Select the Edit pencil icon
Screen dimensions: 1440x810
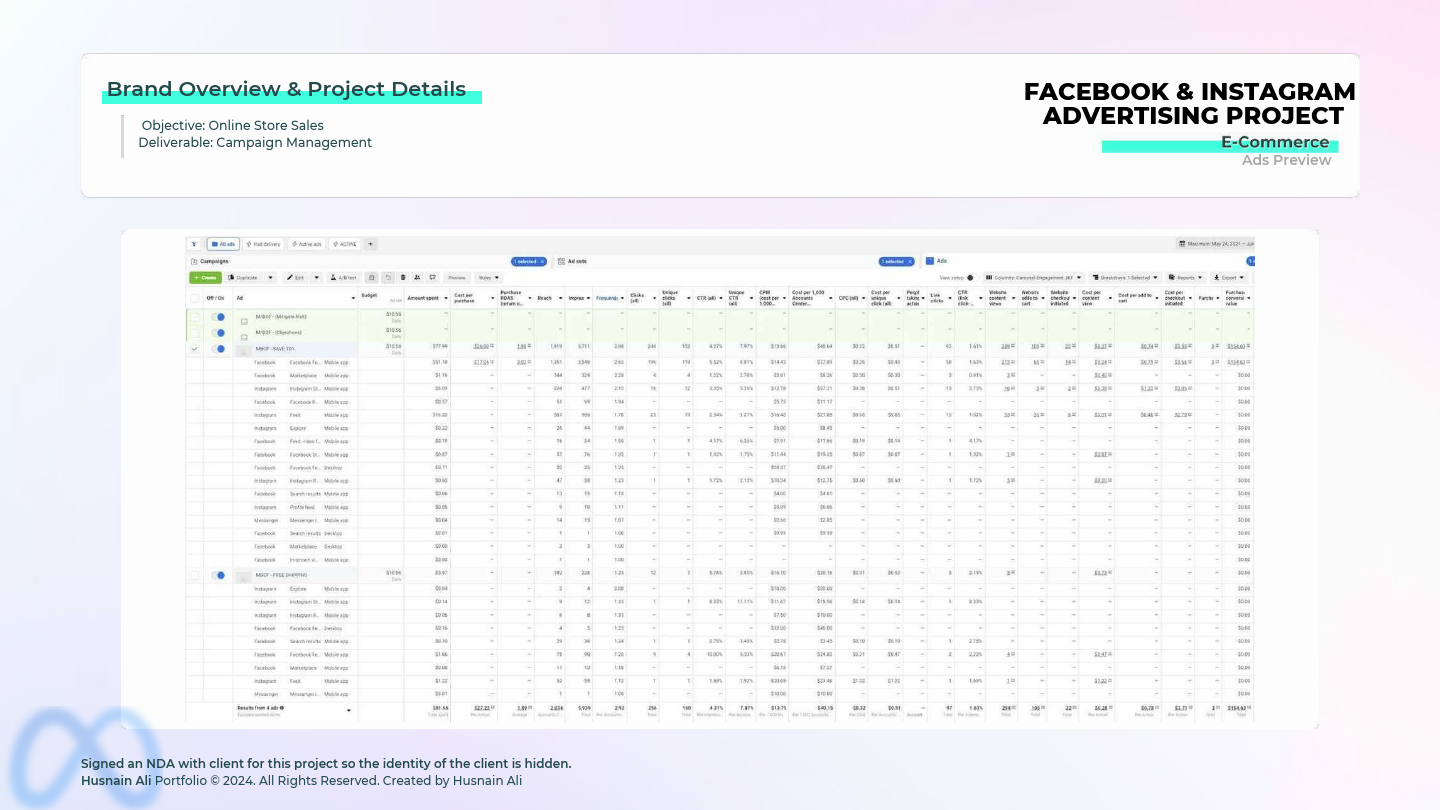point(292,278)
